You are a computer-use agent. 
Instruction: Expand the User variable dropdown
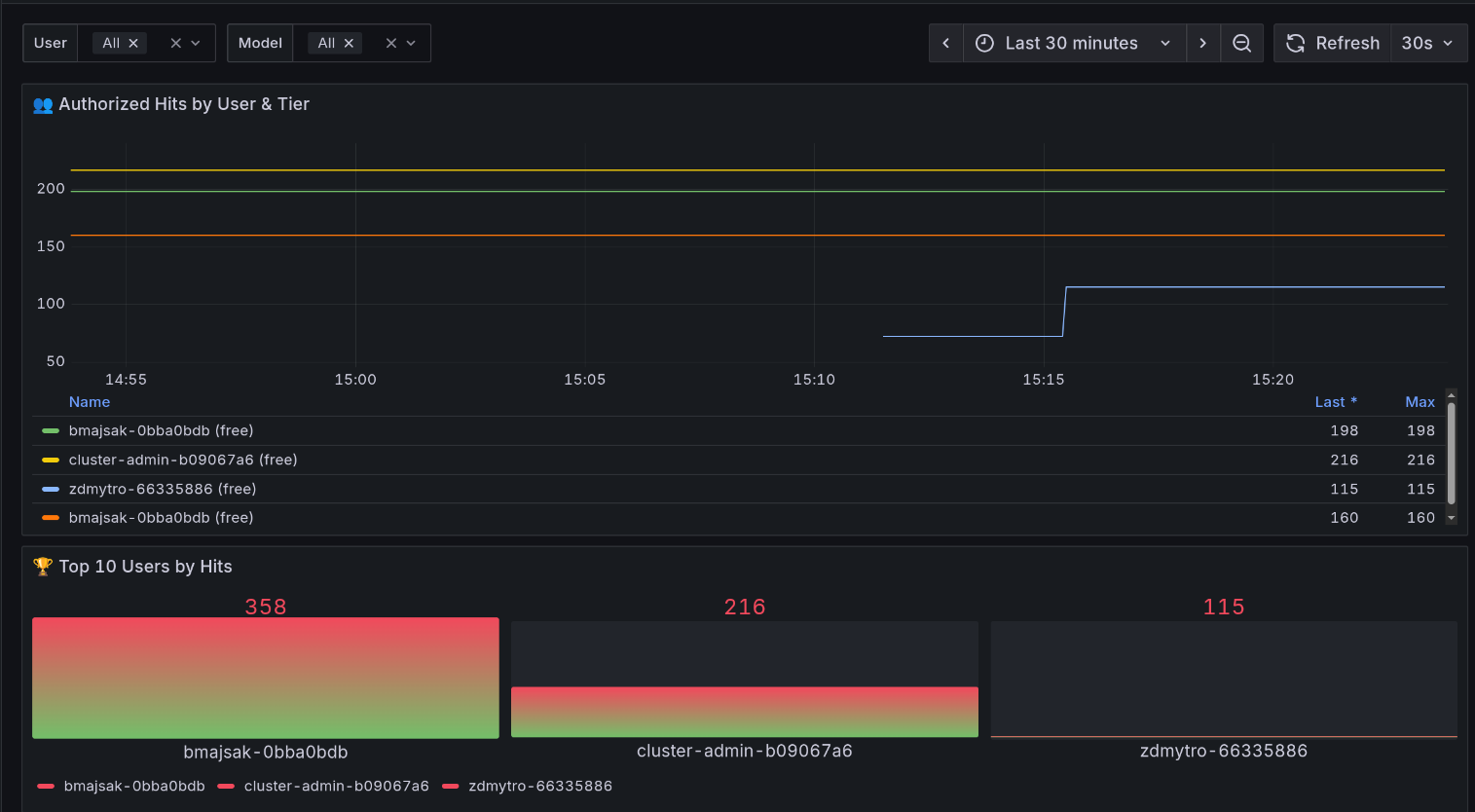tap(196, 43)
